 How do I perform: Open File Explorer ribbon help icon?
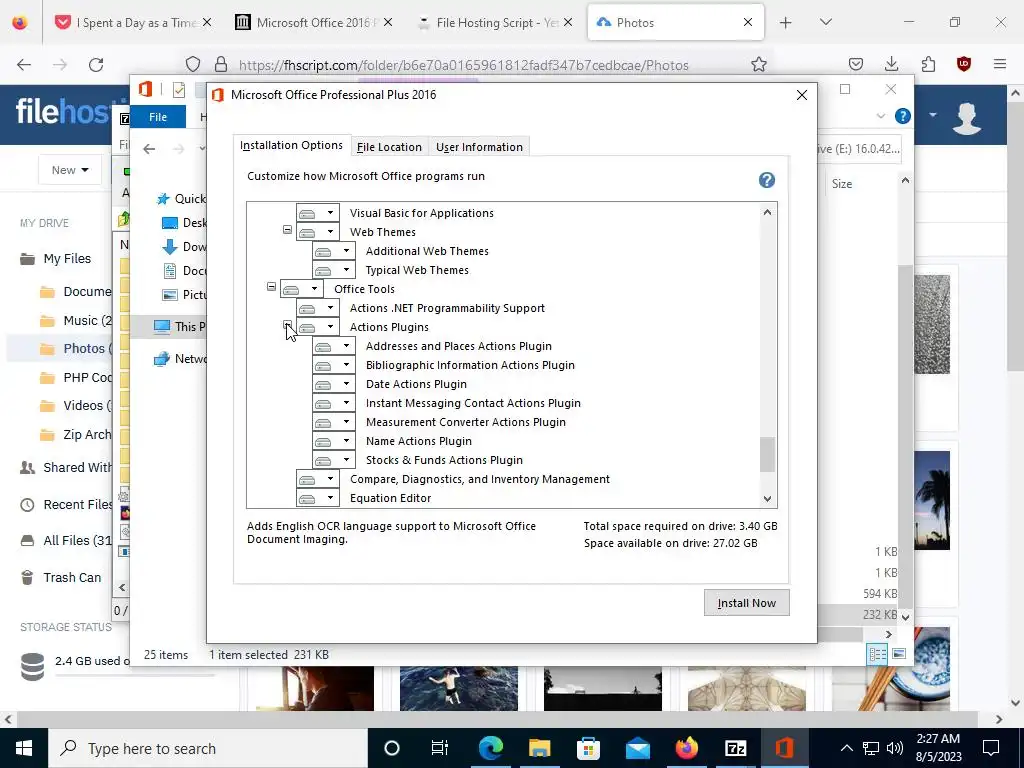(903, 116)
